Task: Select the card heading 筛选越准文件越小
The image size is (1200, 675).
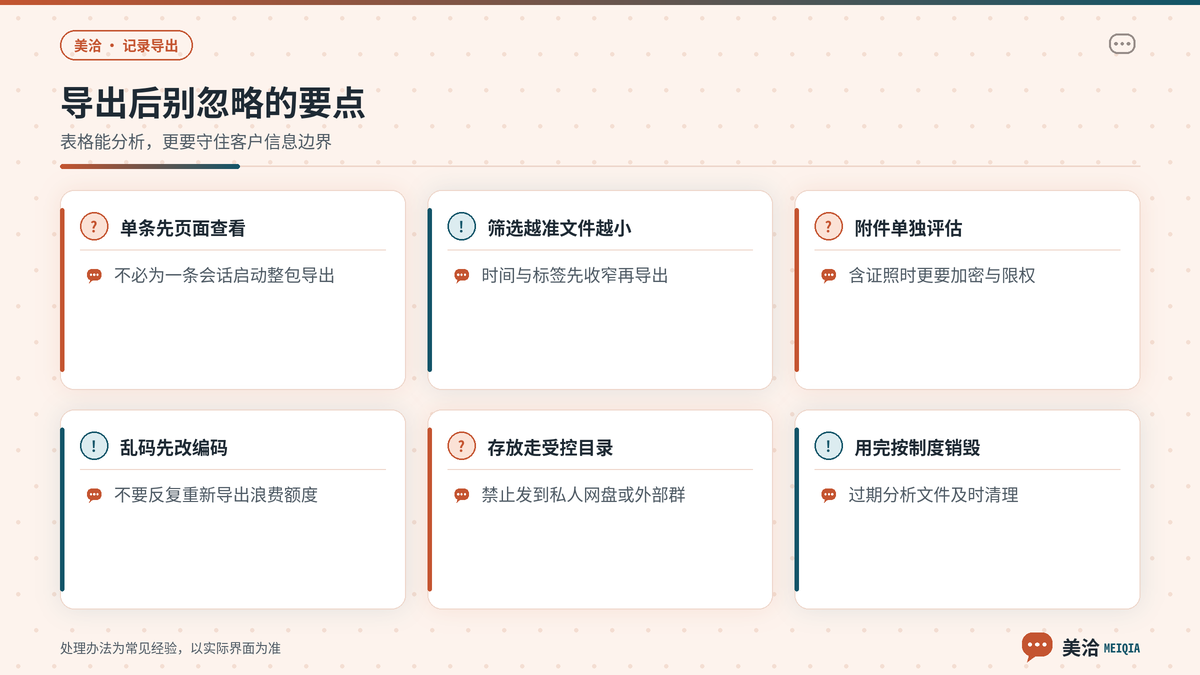Action: click(x=559, y=228)
